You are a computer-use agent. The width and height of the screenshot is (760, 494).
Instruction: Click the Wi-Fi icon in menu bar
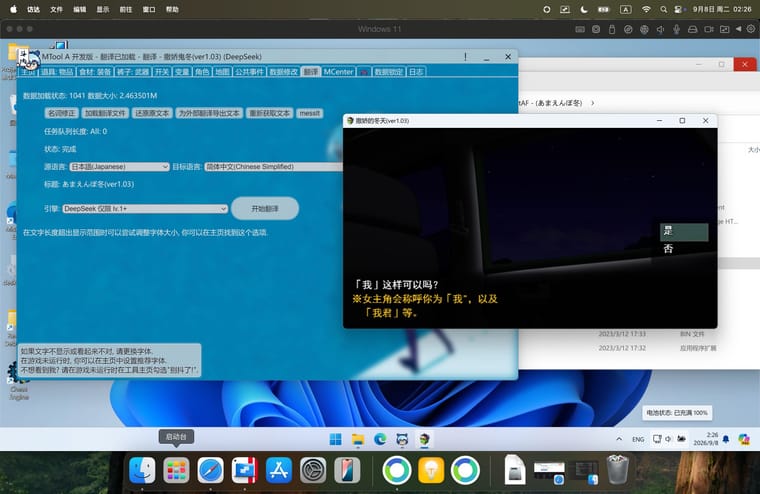coord(646,9)
